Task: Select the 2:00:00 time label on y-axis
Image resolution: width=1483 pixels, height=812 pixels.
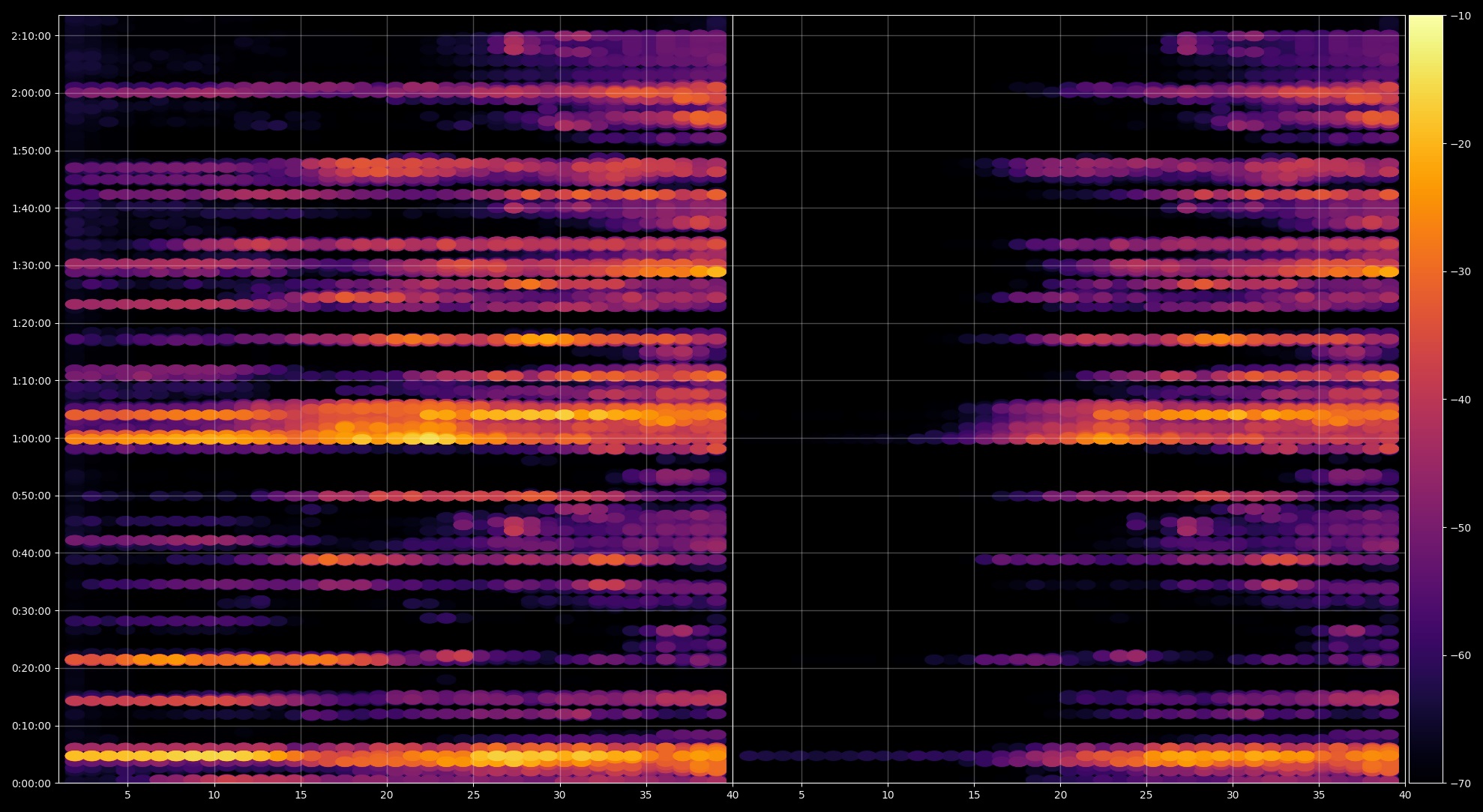Action: point(31,94)
